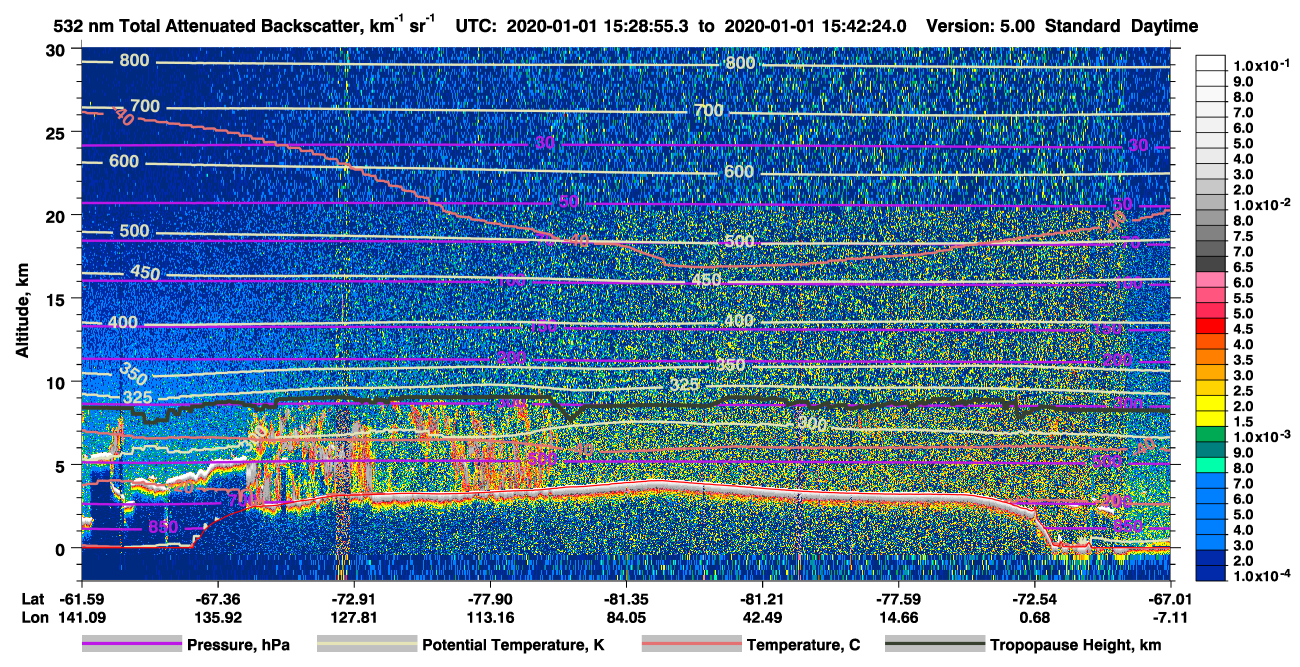
Task: Click the dark Tropopause Height legend line sample
Action: [935, 645]
